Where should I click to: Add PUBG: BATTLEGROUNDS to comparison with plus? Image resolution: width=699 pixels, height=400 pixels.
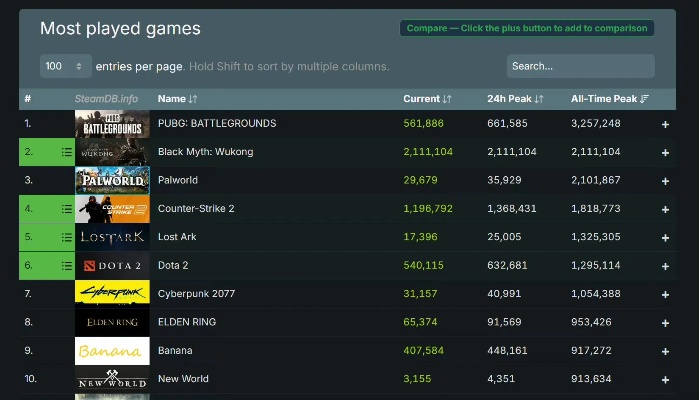(665, 124)
